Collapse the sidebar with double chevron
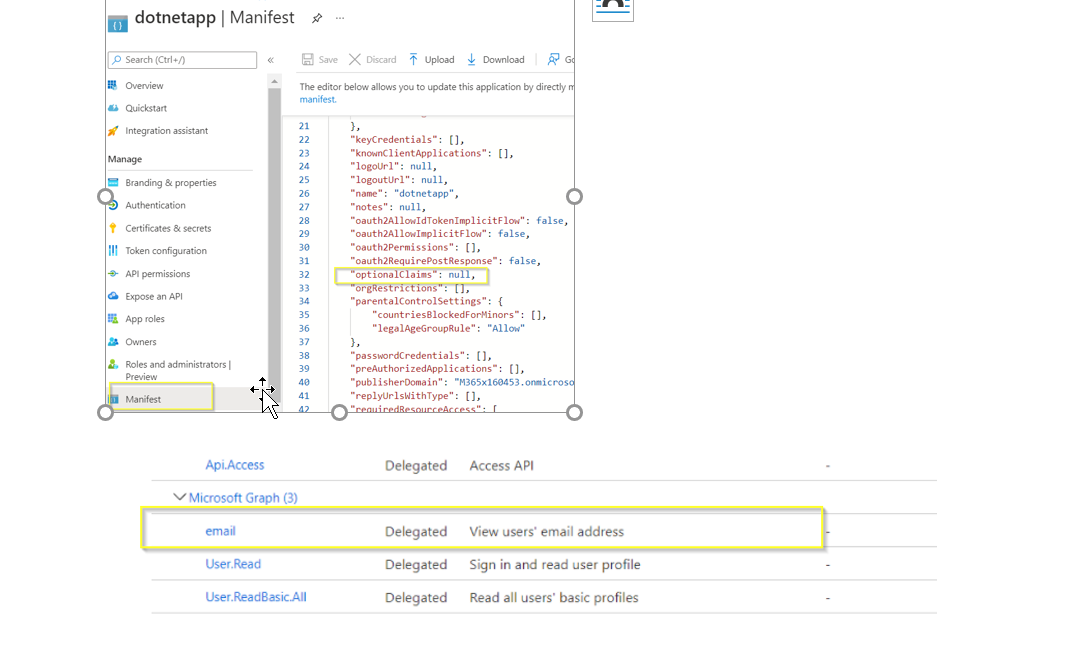 [x=271, y=60]
